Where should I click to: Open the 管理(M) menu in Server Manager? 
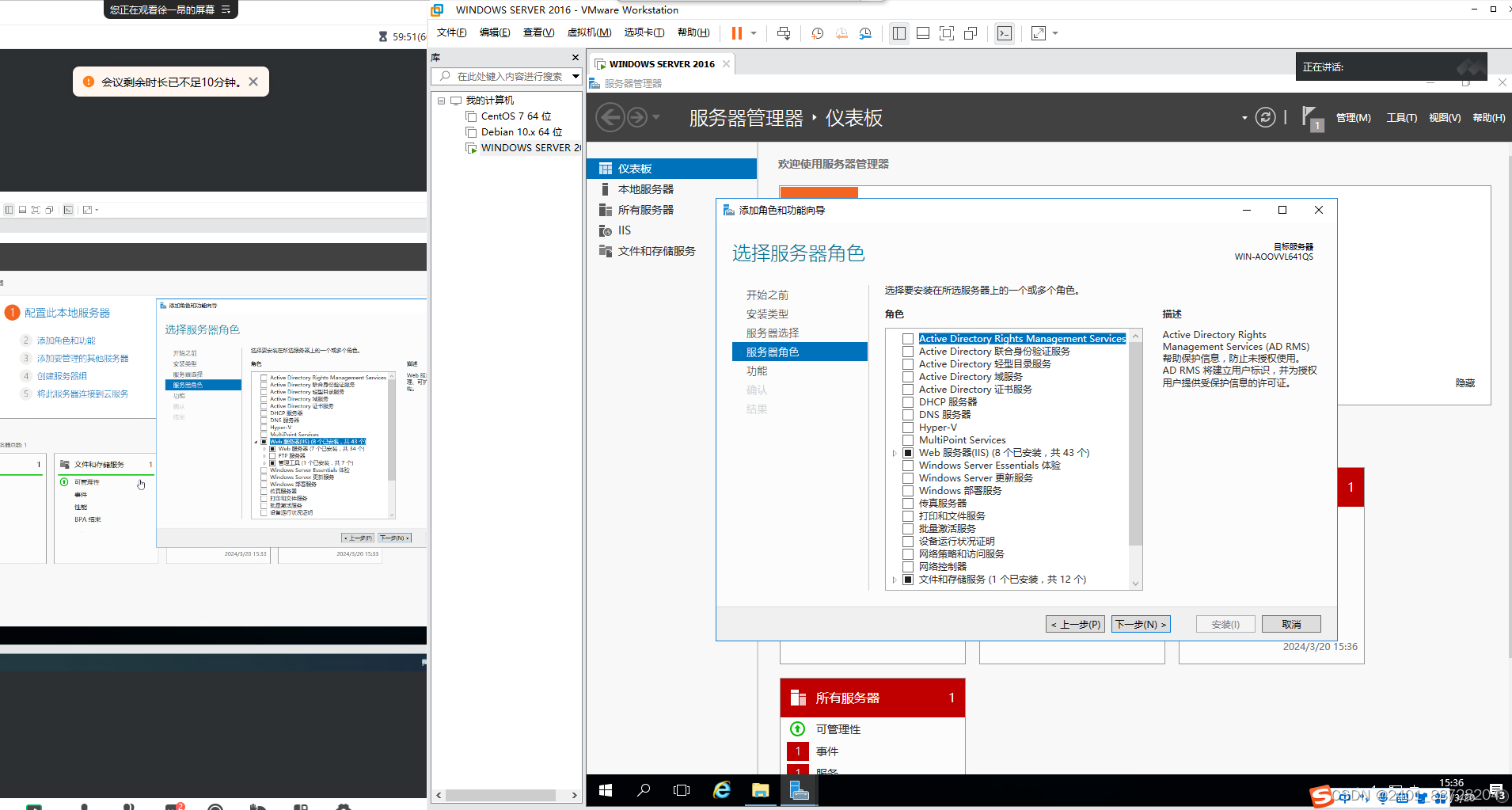pos(1353,118)
